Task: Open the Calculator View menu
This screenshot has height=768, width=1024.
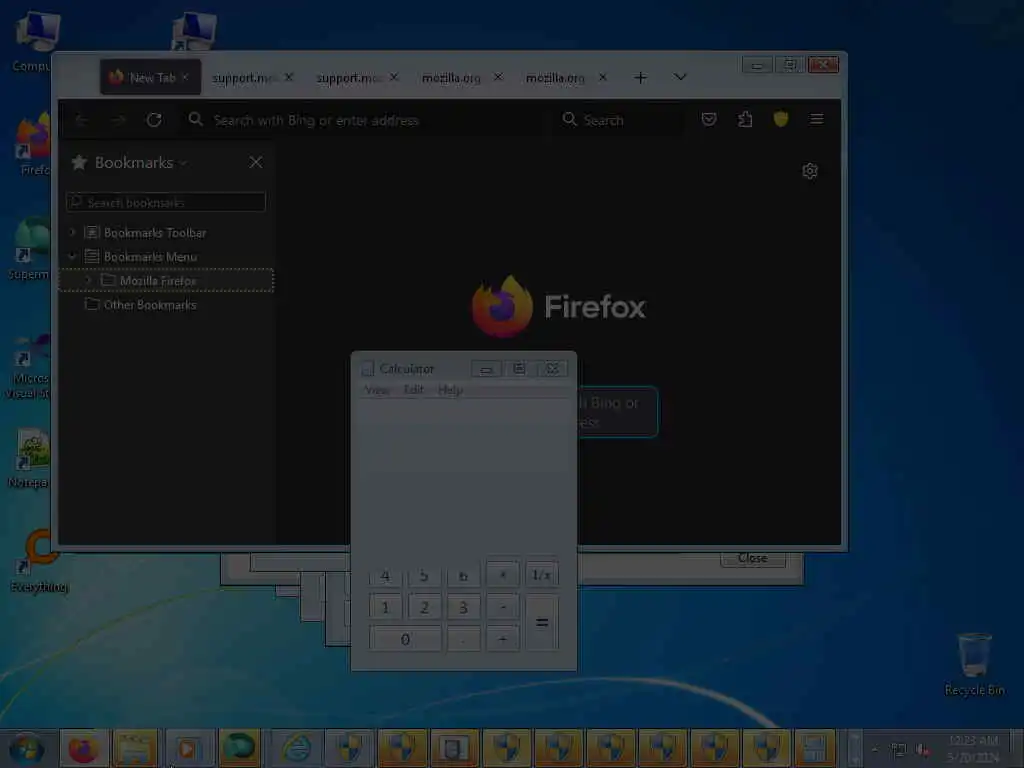Action: [x=377, y=390]
